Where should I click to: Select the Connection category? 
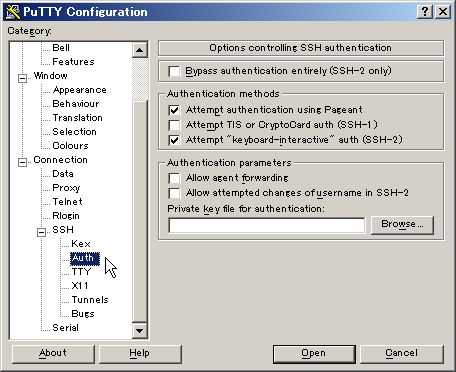click(60, 160)
